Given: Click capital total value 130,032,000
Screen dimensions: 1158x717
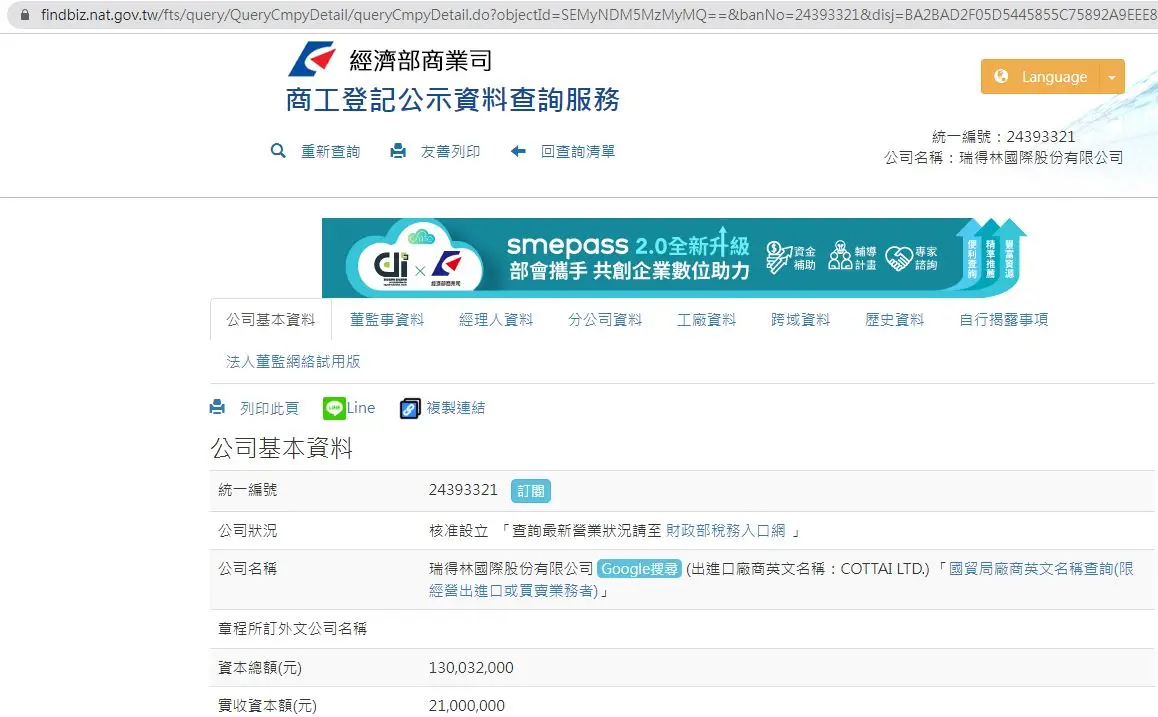Looking at the screenshot, I should 471,668.
